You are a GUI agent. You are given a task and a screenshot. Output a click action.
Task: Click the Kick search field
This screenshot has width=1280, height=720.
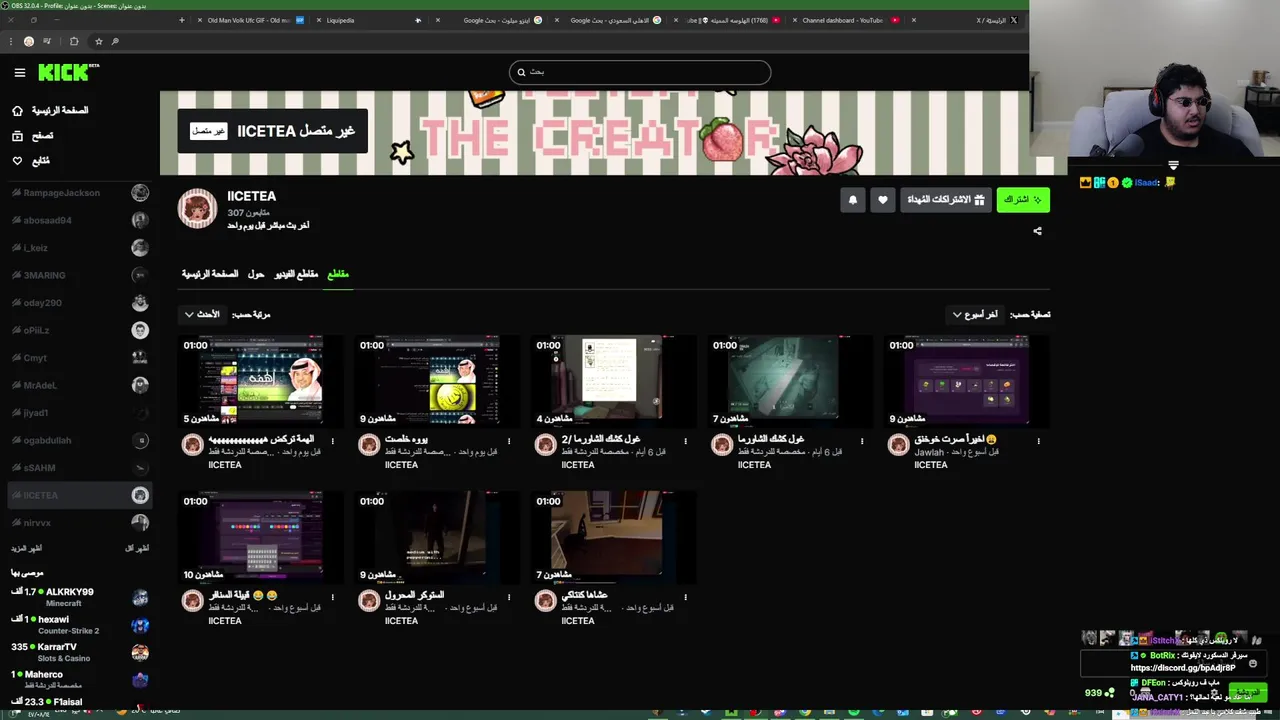(640, 72)
